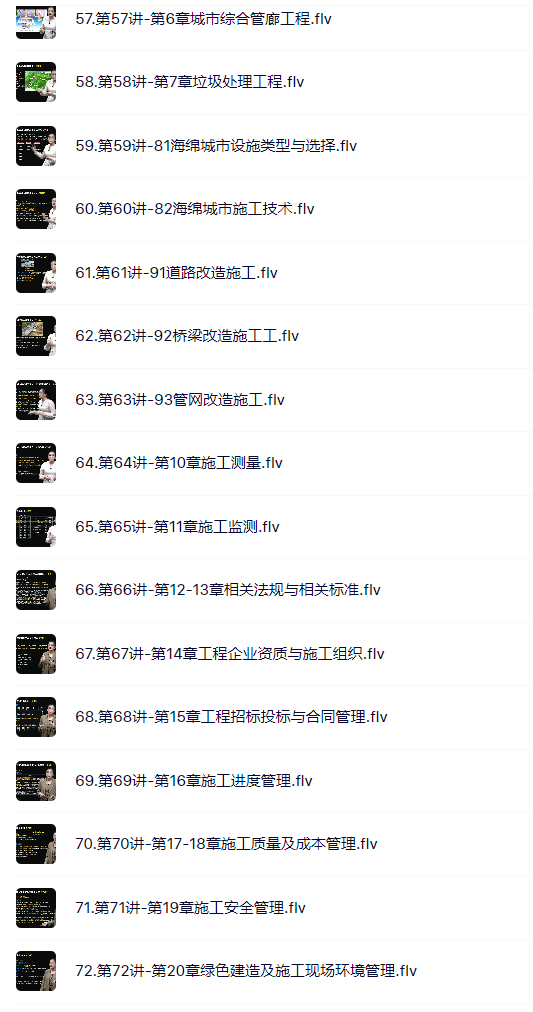Open 62.第62讲-92桥梁改造施工工.flv file
Screen dimensions: 533x1012
187,336
